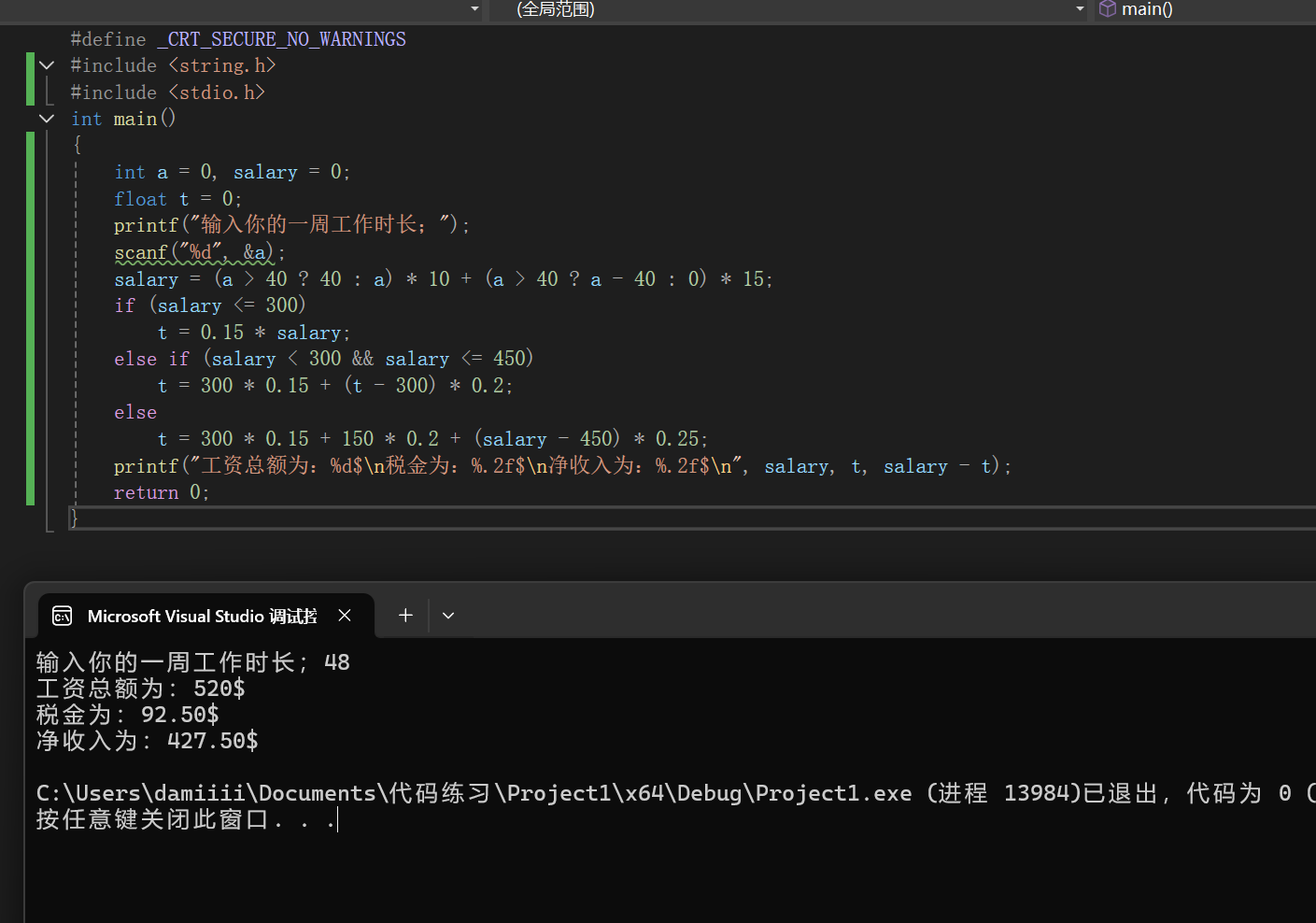This screenshot has height=923, width=1316.
Task: Click the int main() declaration text
Action: point(123,119)
